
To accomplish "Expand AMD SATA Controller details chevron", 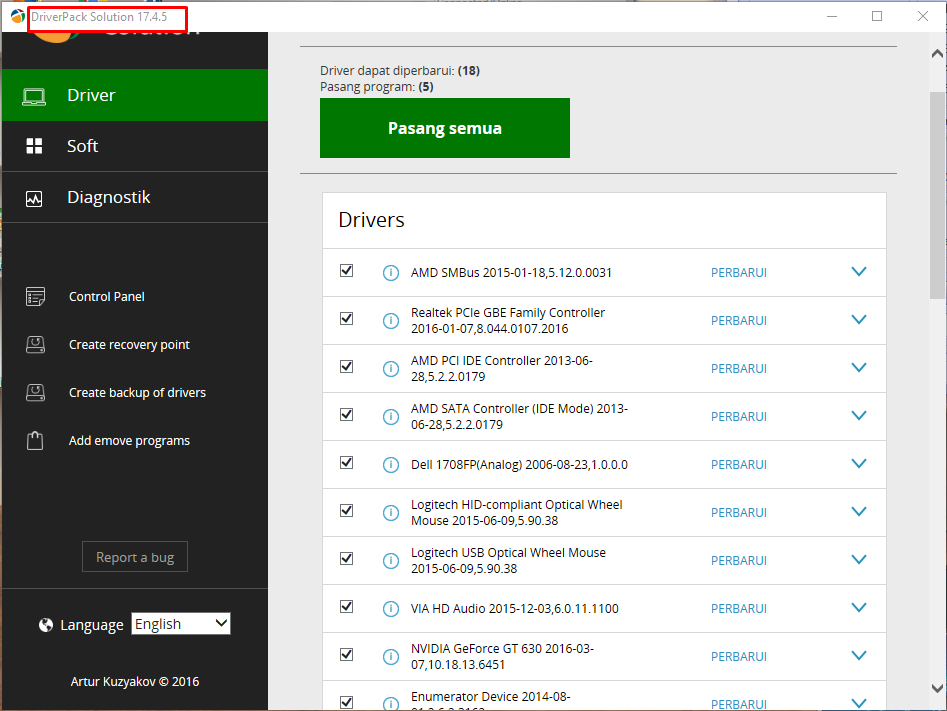I will click(859, 416).
